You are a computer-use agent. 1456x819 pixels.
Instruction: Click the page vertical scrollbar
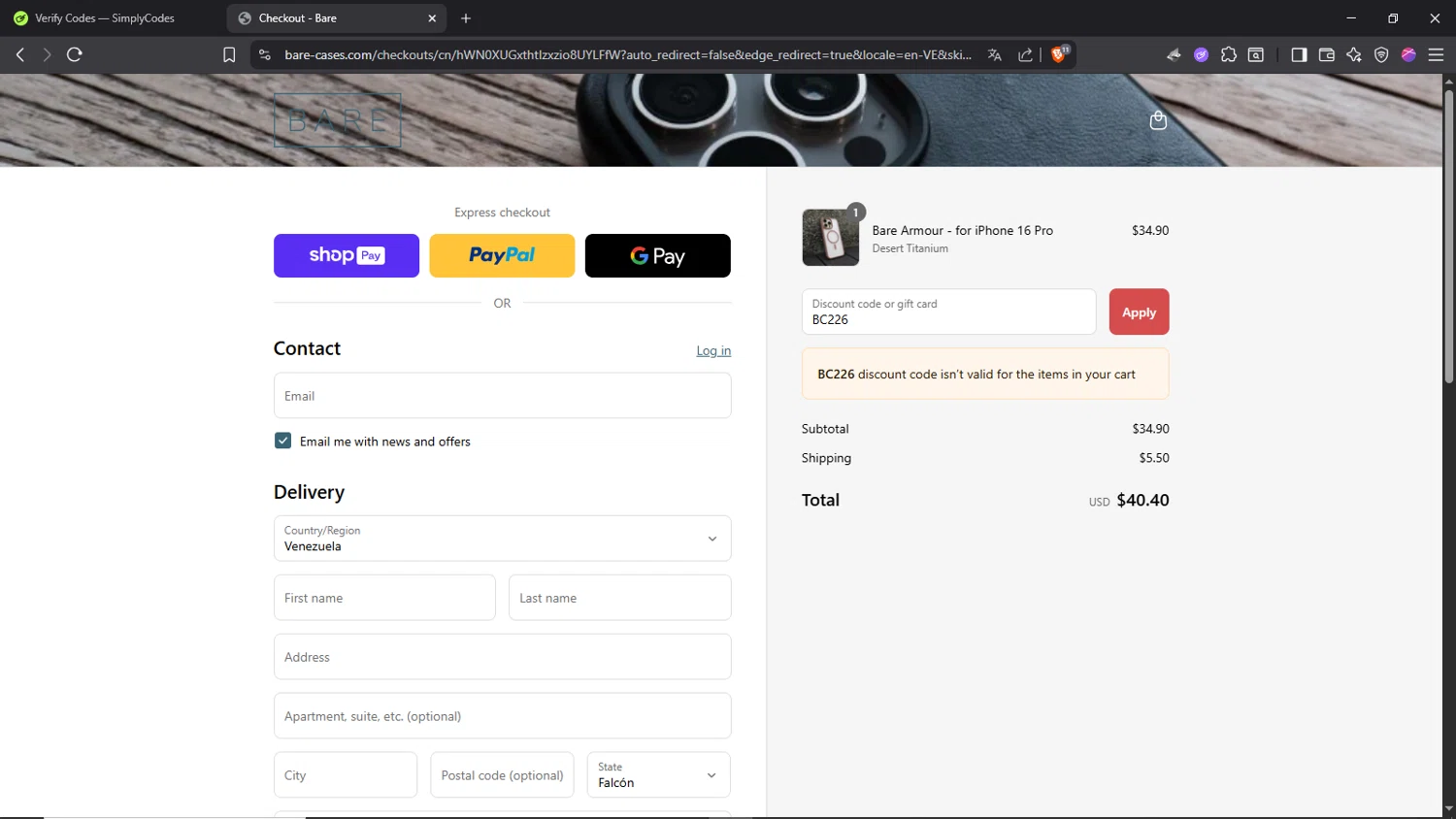tap(1448, 238)
